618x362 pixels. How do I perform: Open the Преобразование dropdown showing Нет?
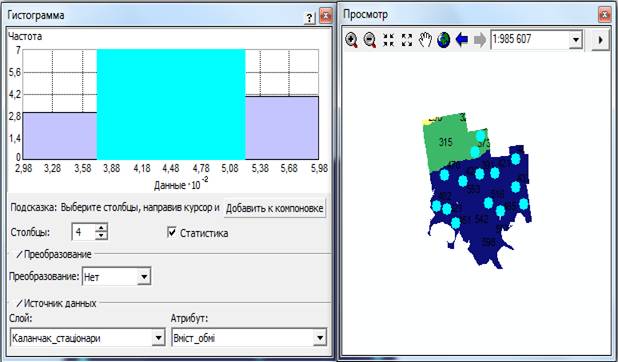point(144,277)
